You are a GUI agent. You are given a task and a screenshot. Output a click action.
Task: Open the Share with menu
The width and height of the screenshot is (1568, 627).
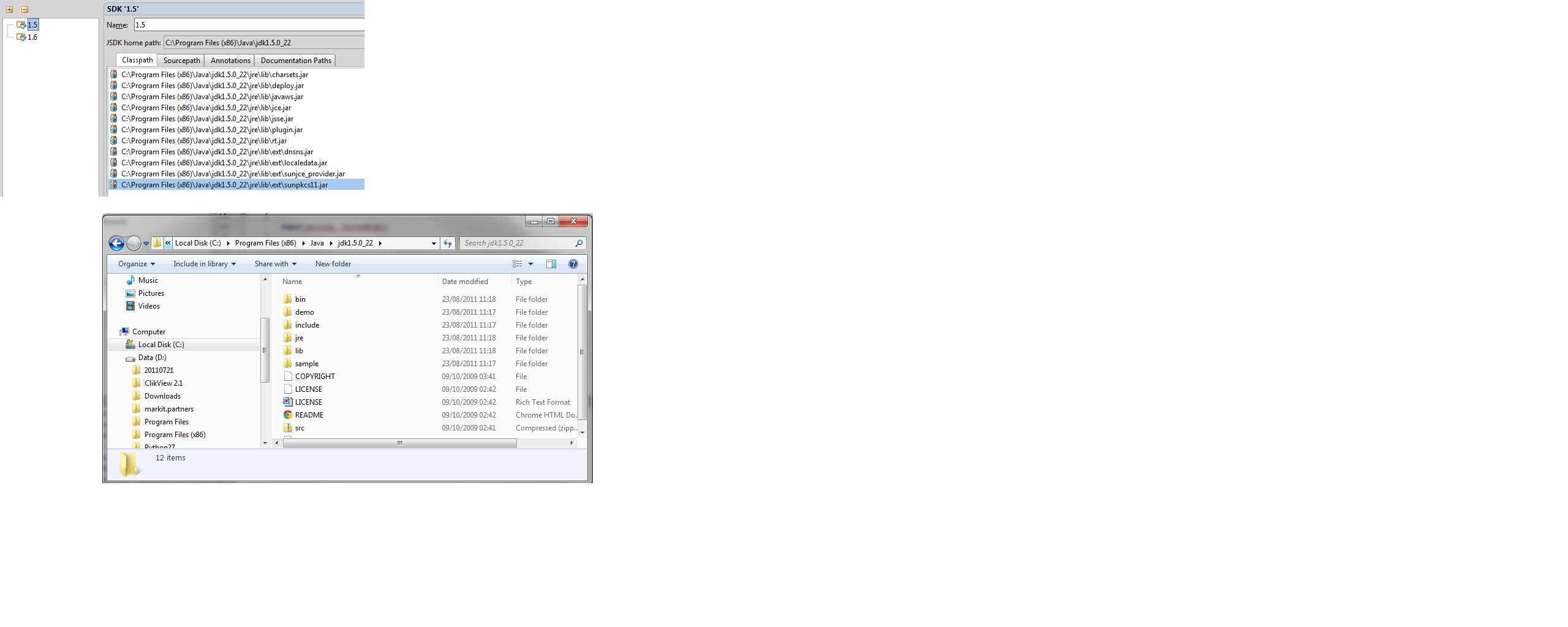(x=275, y=264)
